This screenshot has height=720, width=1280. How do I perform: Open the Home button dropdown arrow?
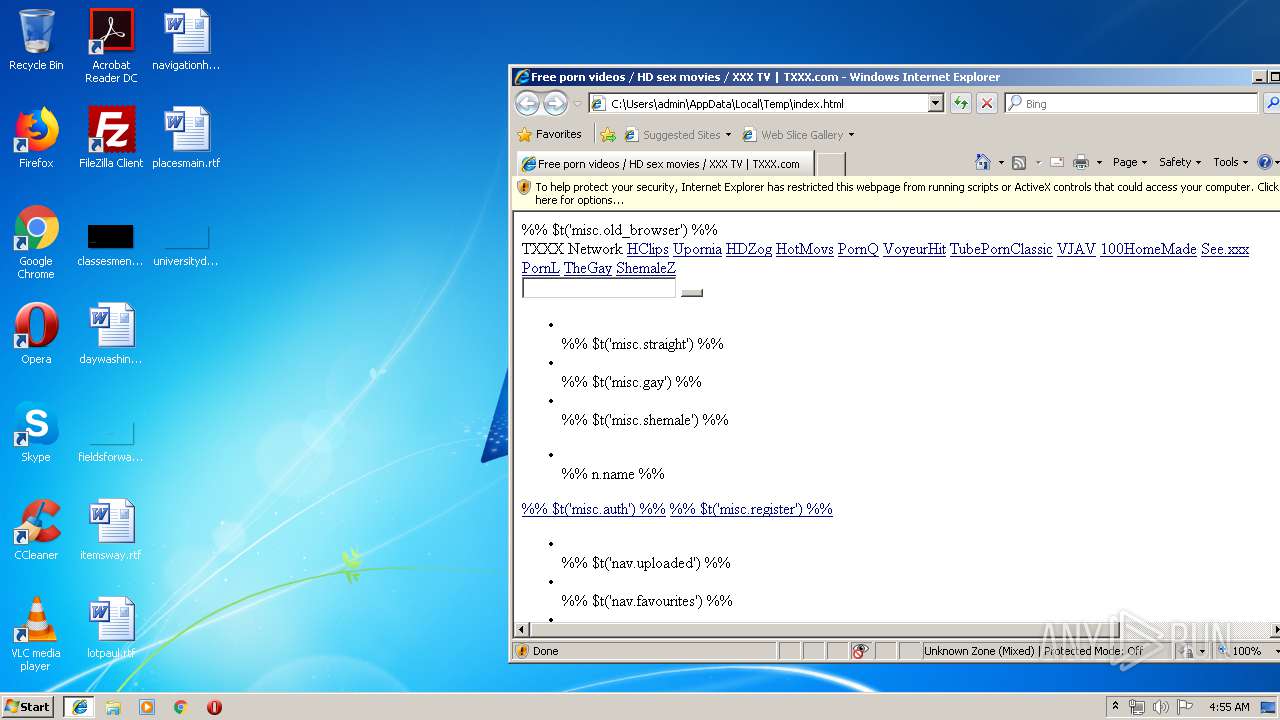coord(1000,162)
